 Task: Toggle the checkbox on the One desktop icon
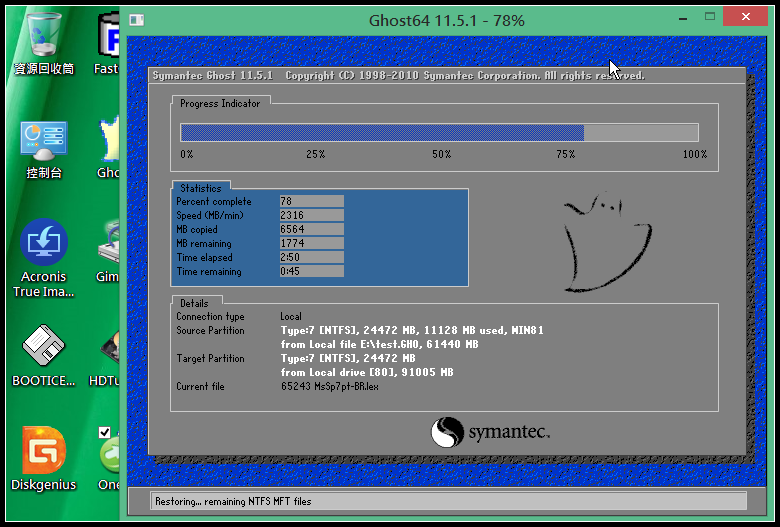(104, 433)
